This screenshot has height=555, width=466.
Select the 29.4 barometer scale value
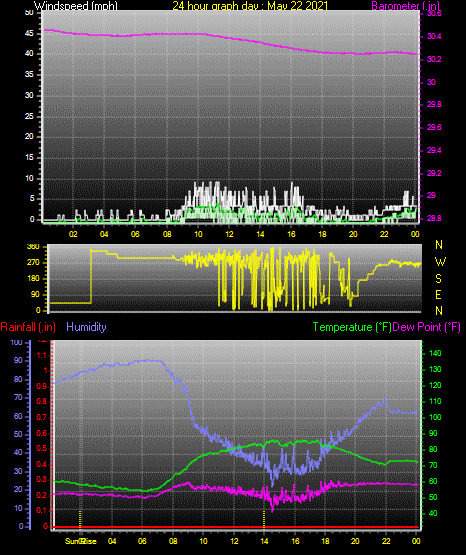434,150
